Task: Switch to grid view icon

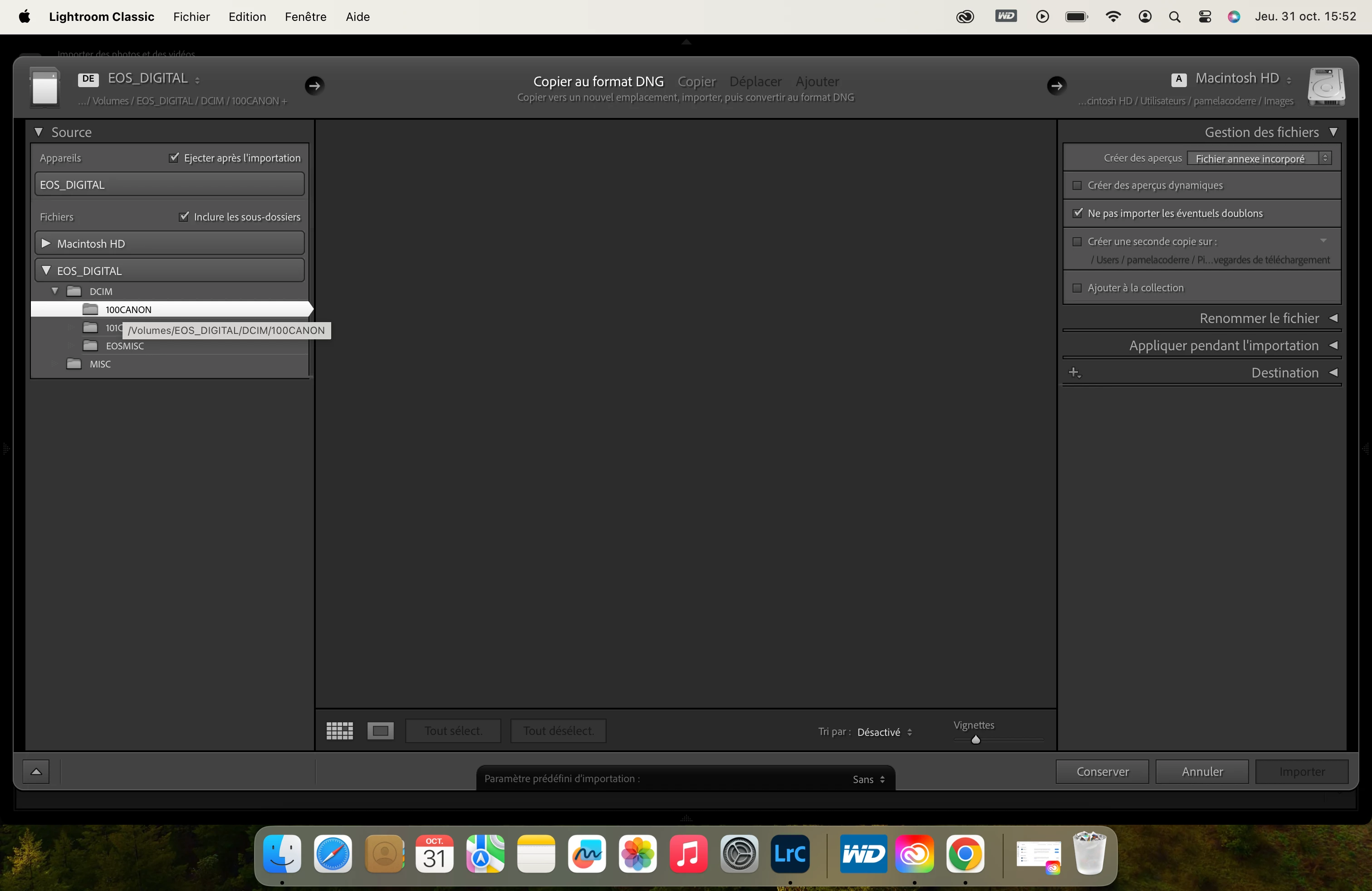Action: 339,731
